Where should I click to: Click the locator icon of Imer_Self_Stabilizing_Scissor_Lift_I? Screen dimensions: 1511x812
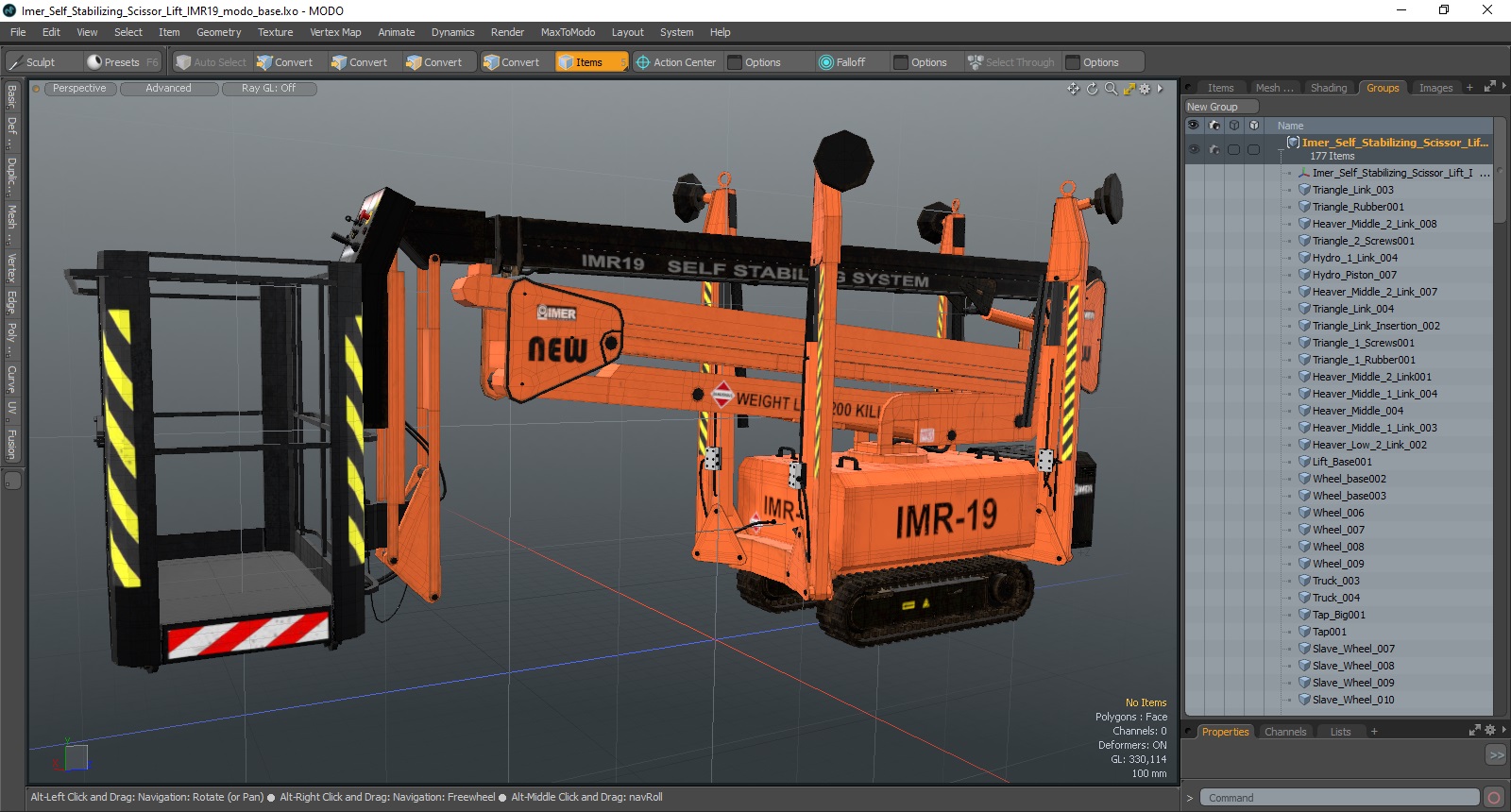tap(1304, 173)
